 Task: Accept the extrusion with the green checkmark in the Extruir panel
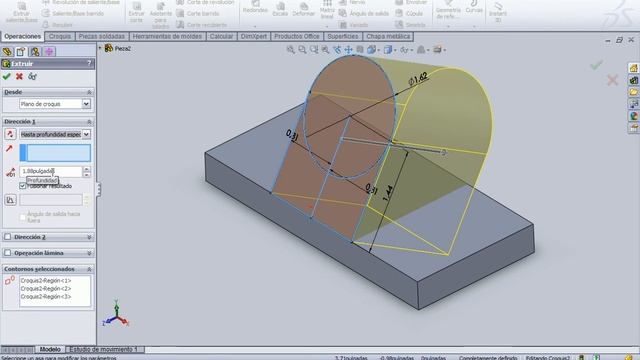pos(7,76)
